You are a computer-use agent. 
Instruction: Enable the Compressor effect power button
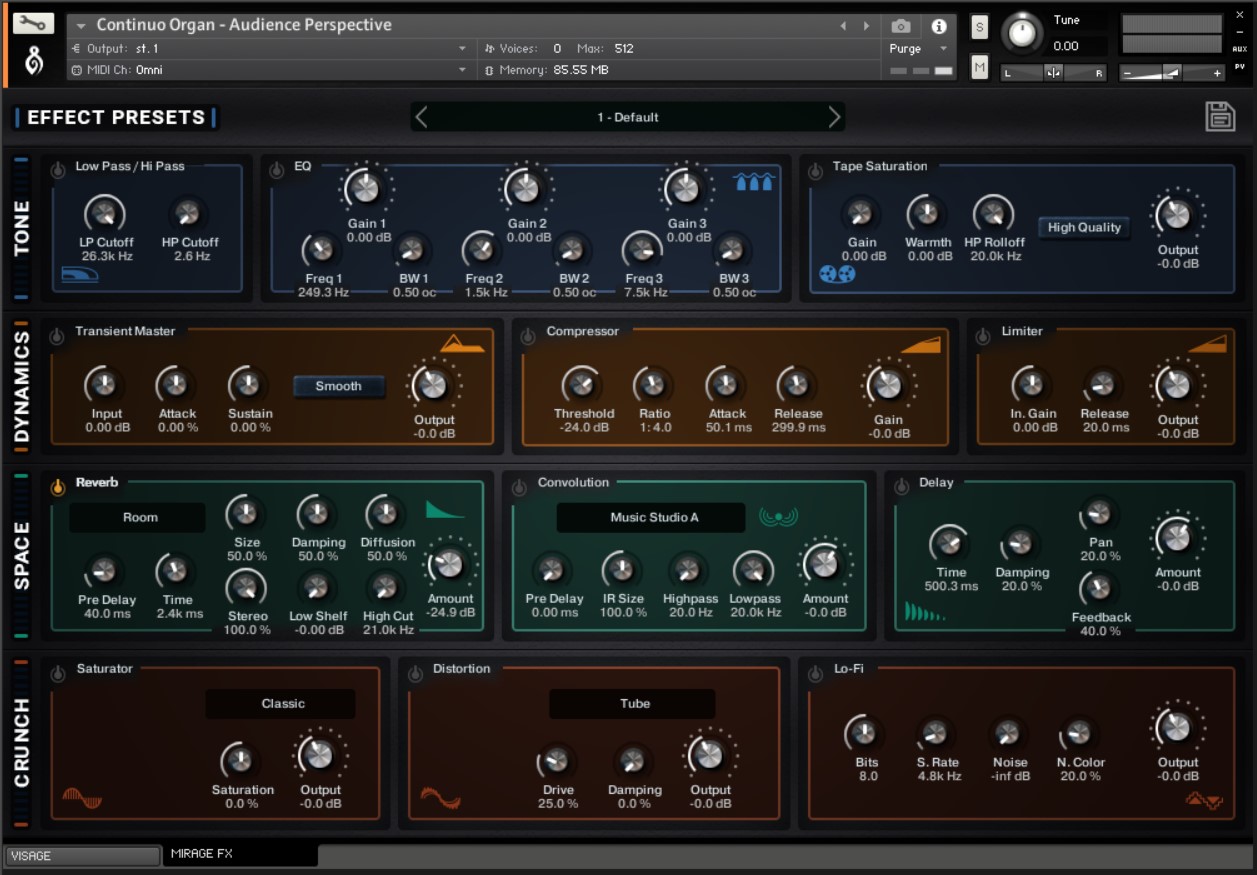(529, 336)
